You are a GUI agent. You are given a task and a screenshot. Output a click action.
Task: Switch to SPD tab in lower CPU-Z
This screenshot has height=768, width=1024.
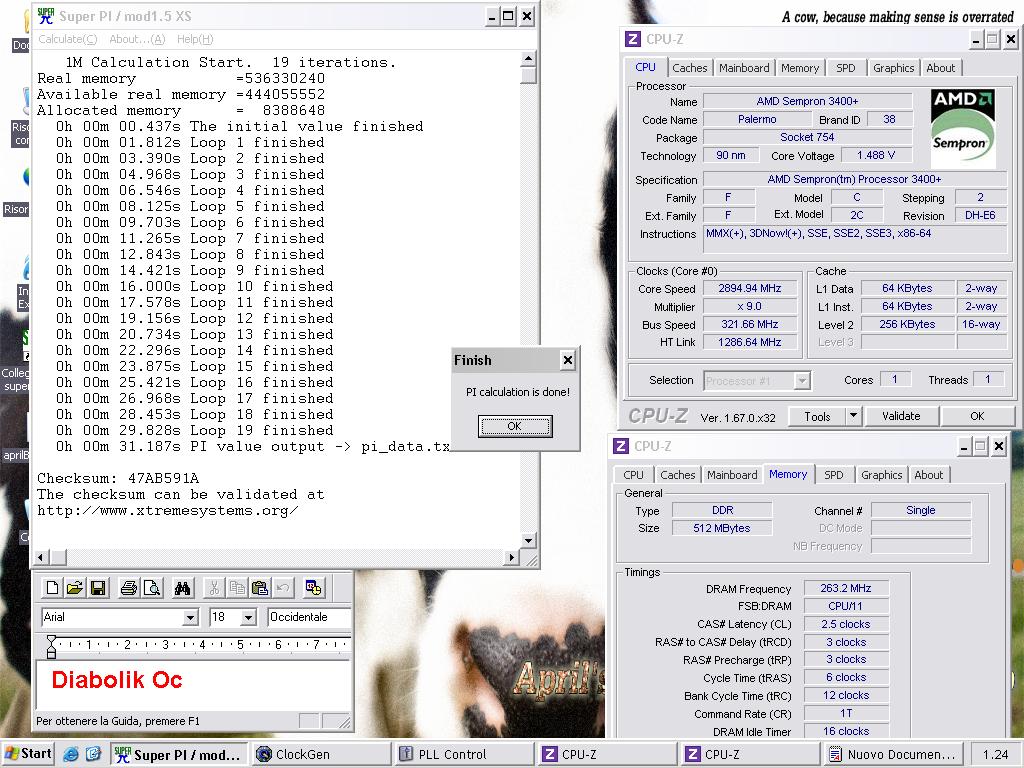point(833,475)
